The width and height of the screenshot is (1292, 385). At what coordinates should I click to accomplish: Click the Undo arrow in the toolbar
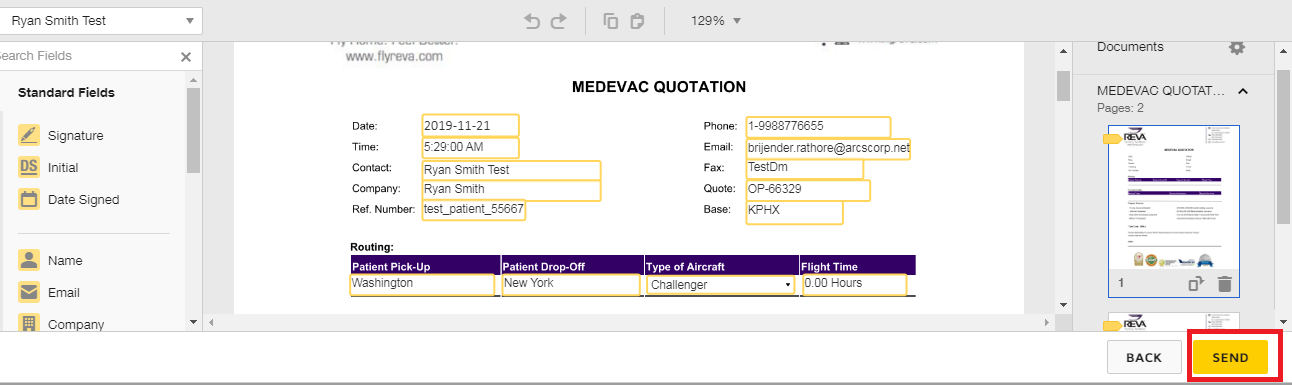click(x=533, y=20)
